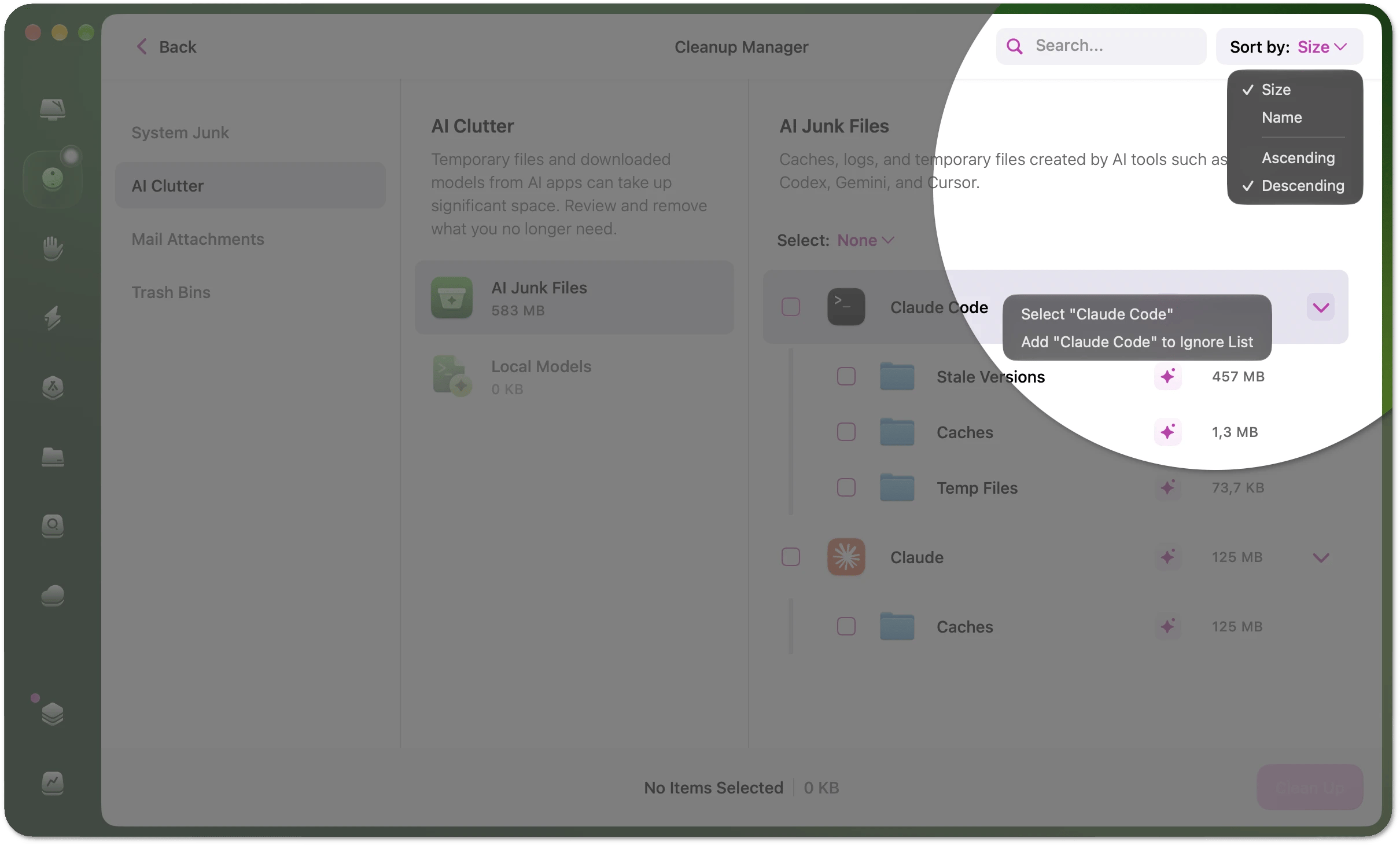Click the No Items Selected status text
Screen dimensions: 1400x845
point(713,788)
